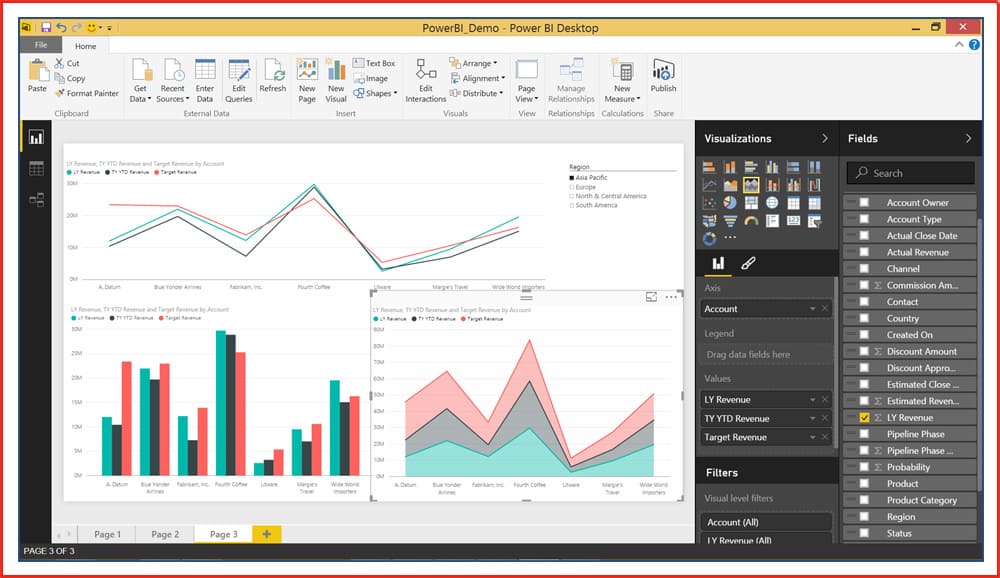1000x578 pixels.
Task: Check the Account Owner field
Action: [864, 203]
